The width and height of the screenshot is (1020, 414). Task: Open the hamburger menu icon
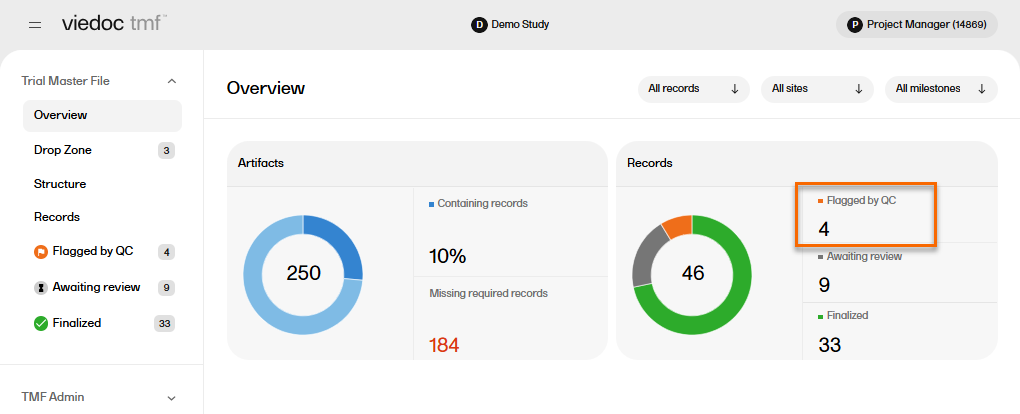[35, 24]
